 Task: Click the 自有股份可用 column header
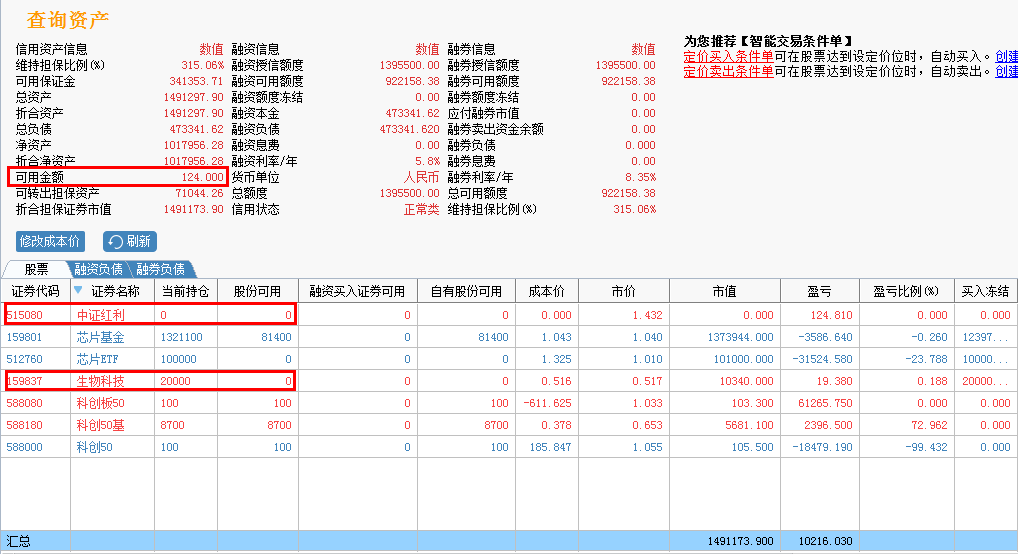(466, 291)
